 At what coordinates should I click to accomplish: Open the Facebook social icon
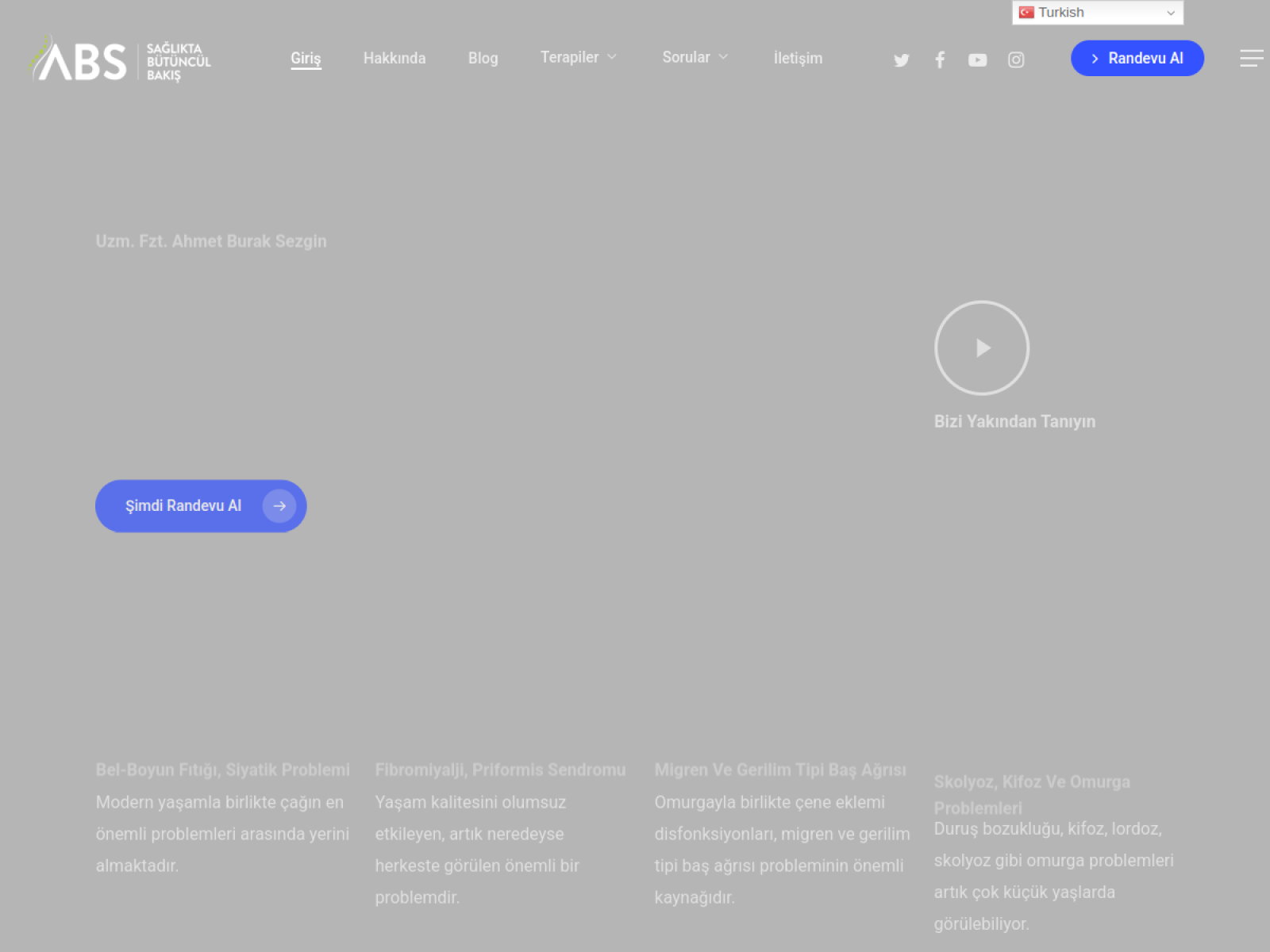940,59
